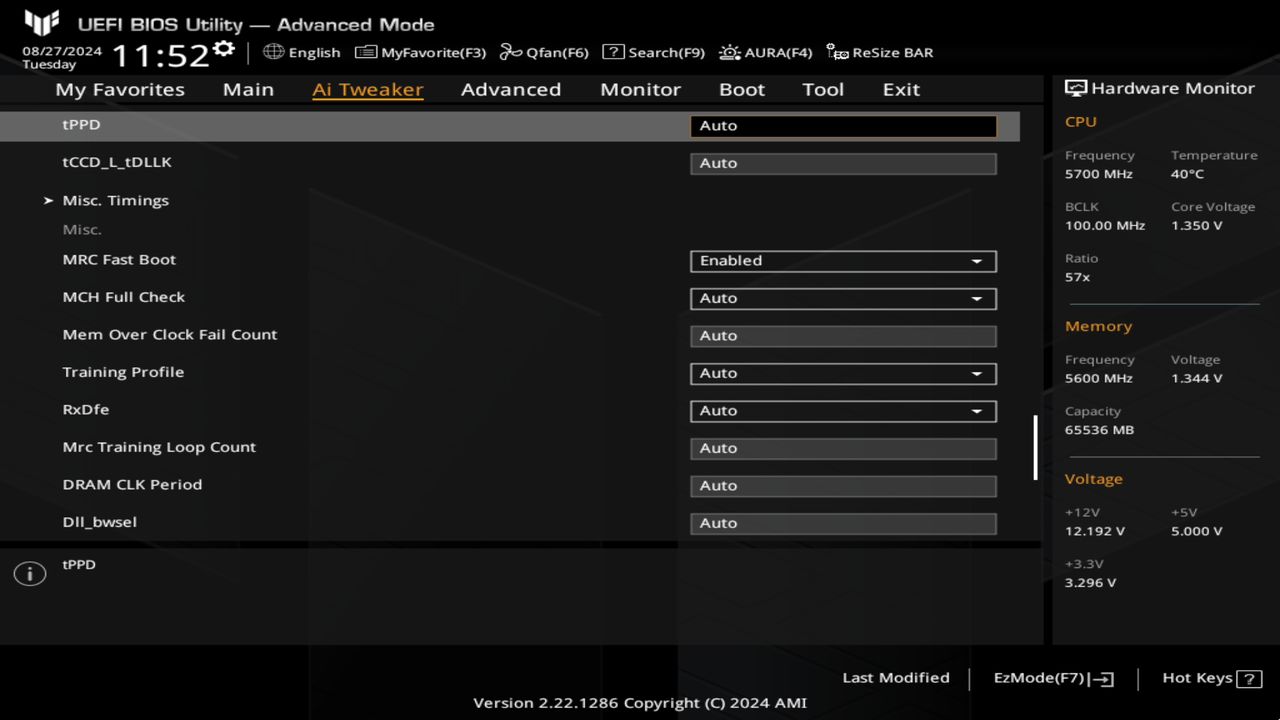Viewport: 1280px width, 720px height.
Task: Click the info icon beside tPPD description
Action: 30,573
